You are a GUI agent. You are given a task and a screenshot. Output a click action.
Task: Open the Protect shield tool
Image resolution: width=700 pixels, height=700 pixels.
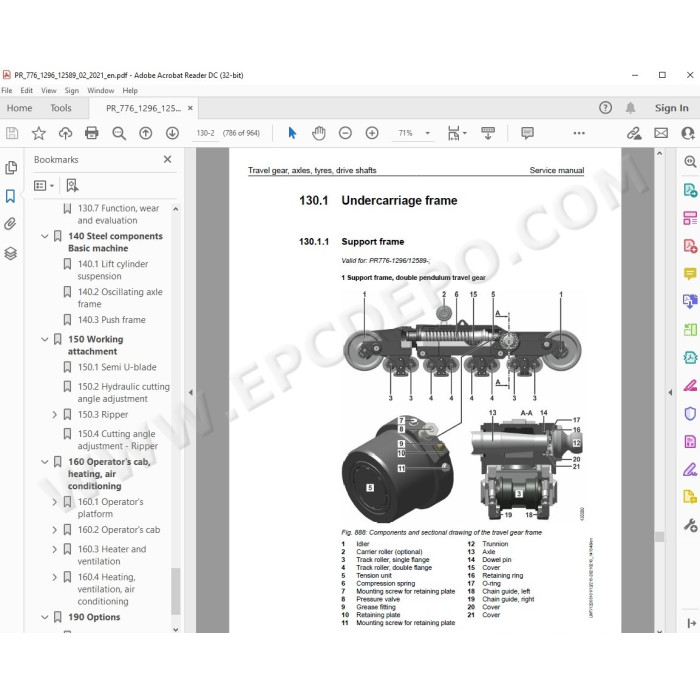[x=690, y=413]
